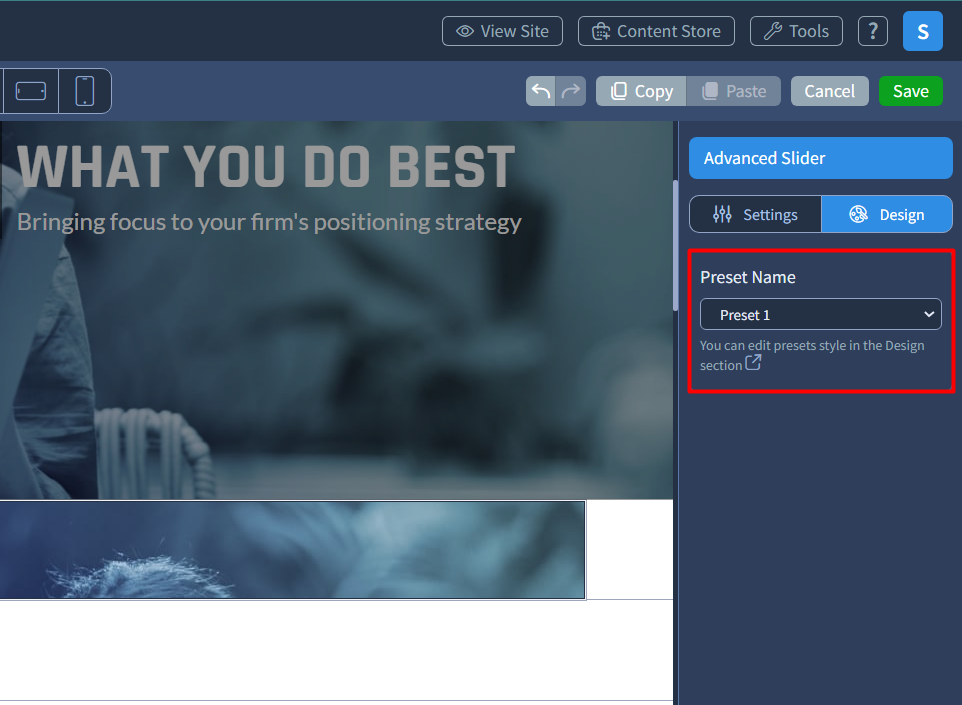Switch to the Settings tab
962x705 pixels.
[x=755, y=214]
